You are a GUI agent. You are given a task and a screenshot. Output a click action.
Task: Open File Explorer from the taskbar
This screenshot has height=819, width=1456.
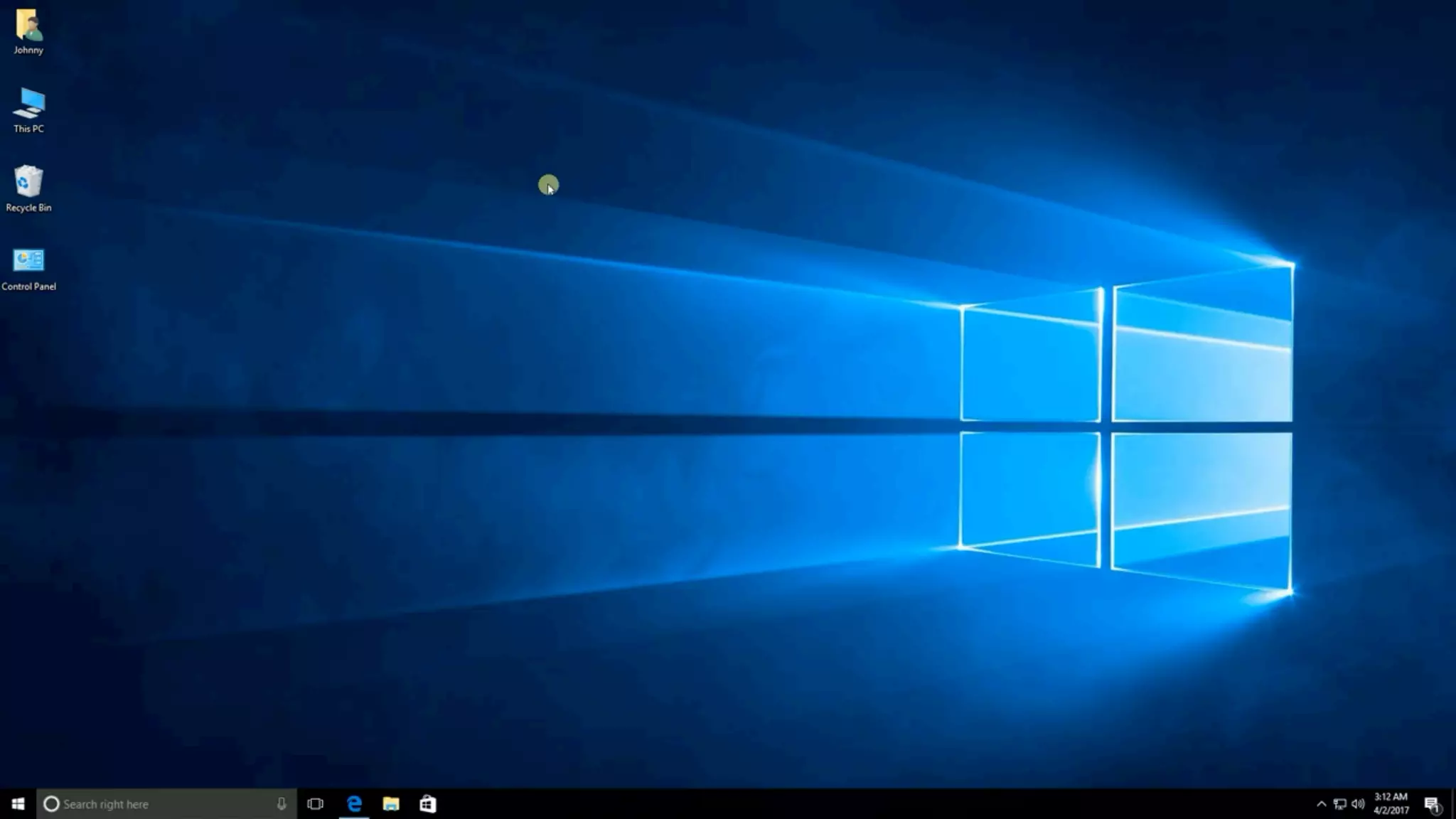click(391, 804)
